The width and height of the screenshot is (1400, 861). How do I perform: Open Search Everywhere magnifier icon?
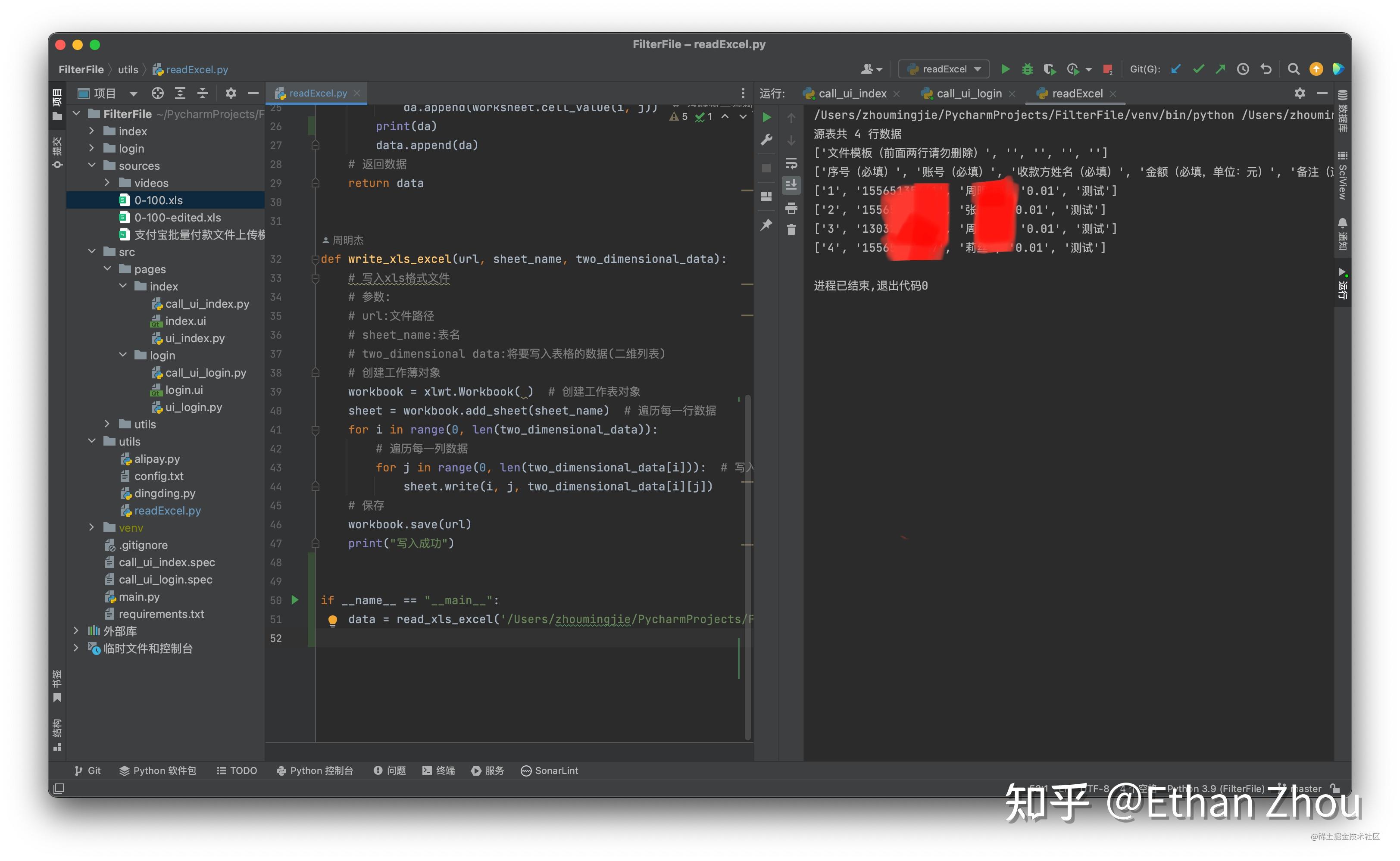point(1294,69)
